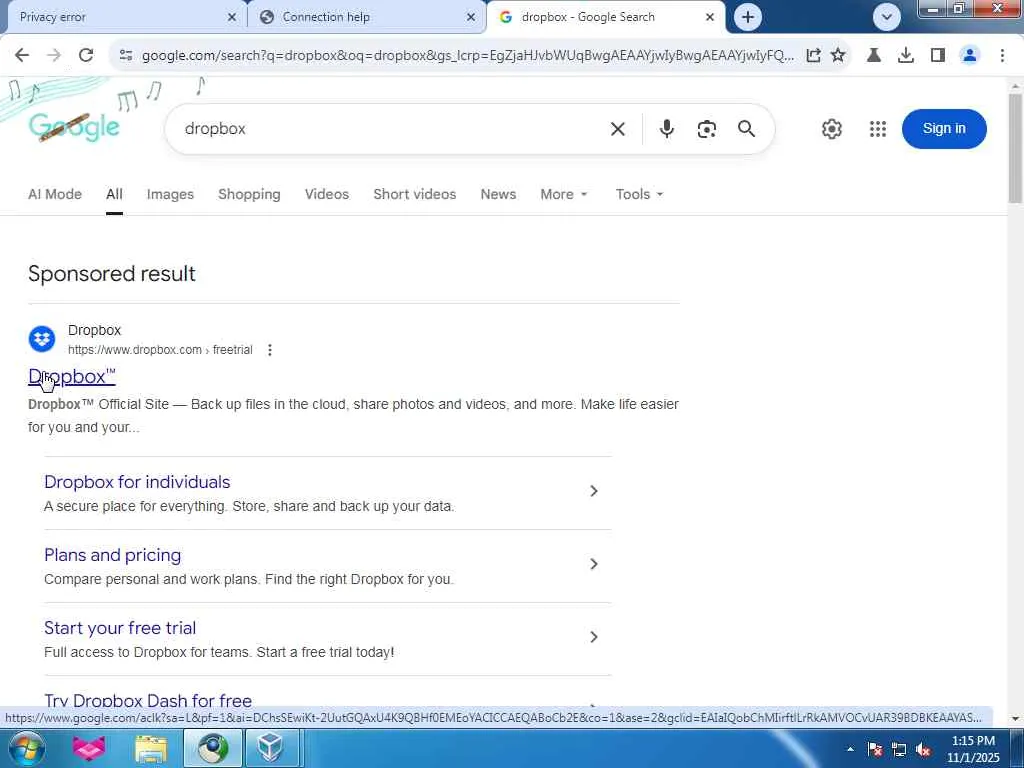Open Try Dropbox Dash for free link
This screenshot has height=768, width=1024.
pyautogui.click(x=148, y=700)
